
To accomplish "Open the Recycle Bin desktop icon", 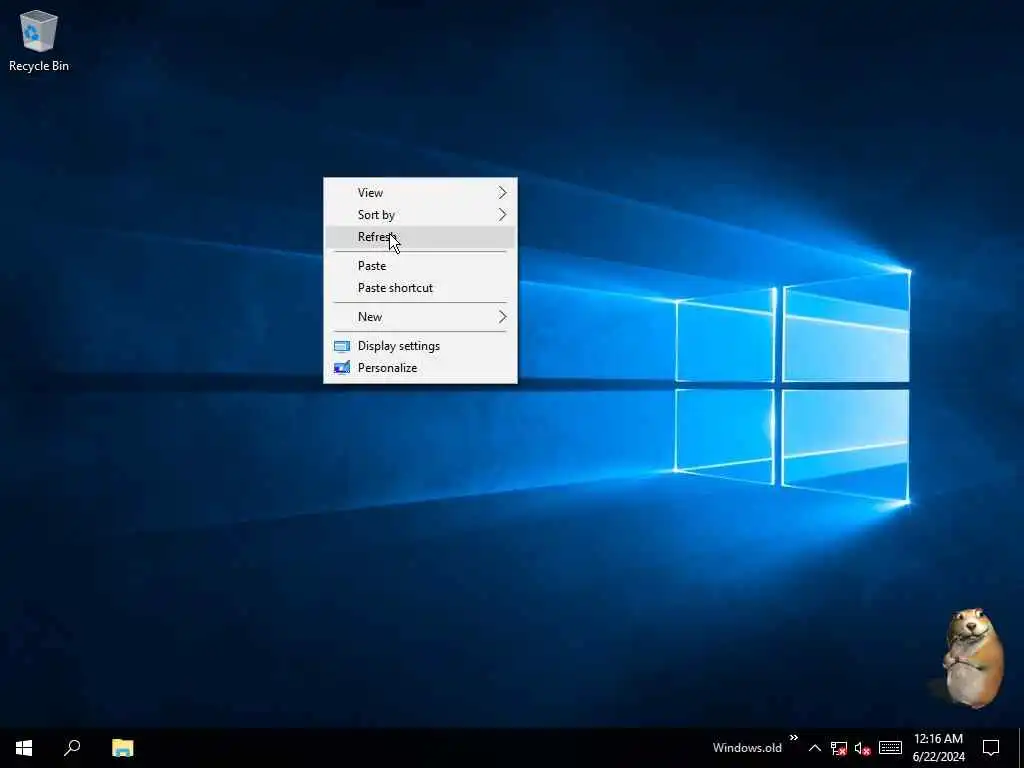I will 39,40.
